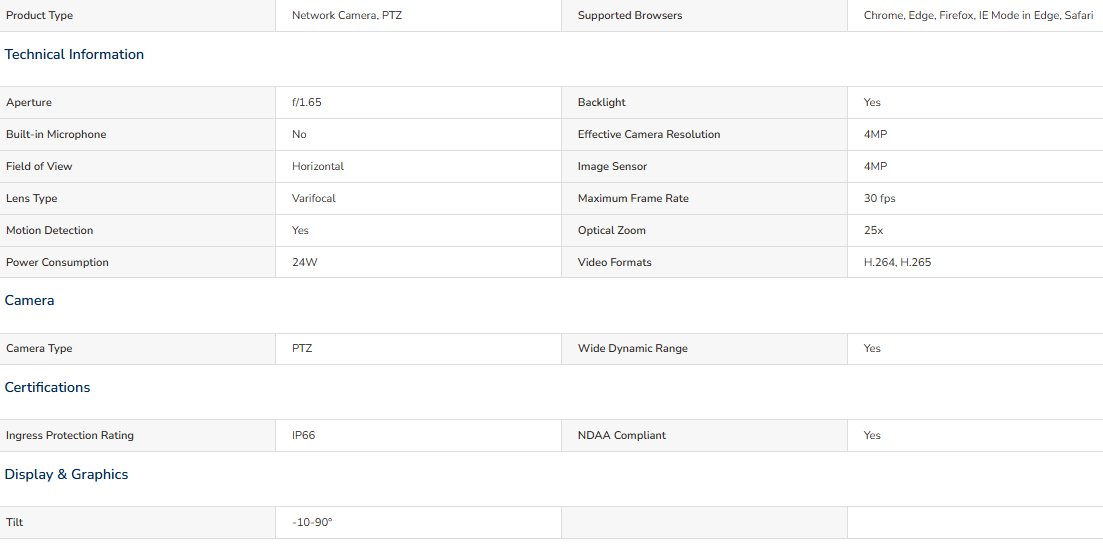Click the NDAA Compliant label
The image size is (1103, 549).
[622, 436]
